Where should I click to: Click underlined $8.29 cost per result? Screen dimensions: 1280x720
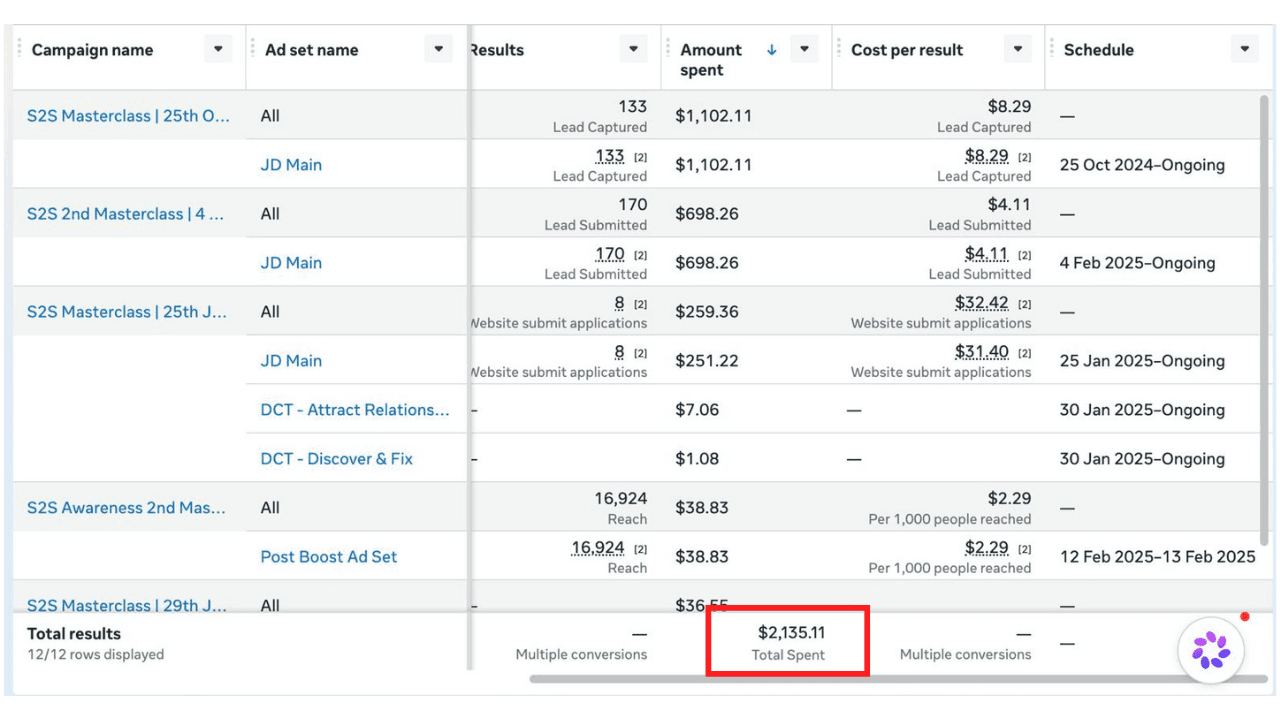coord(987,156)
